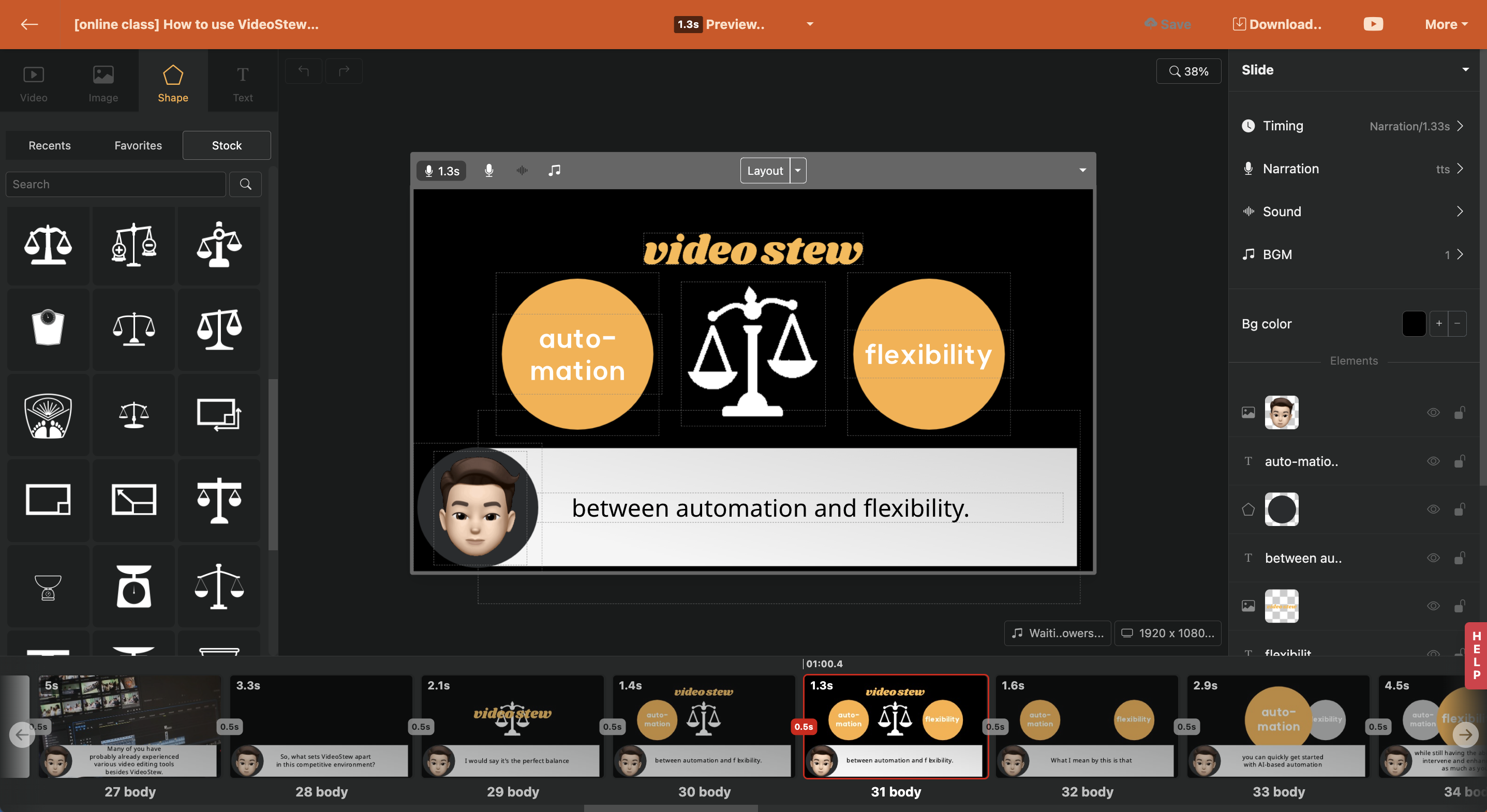Select the Shape tool in toolbar

pos(173,82)
